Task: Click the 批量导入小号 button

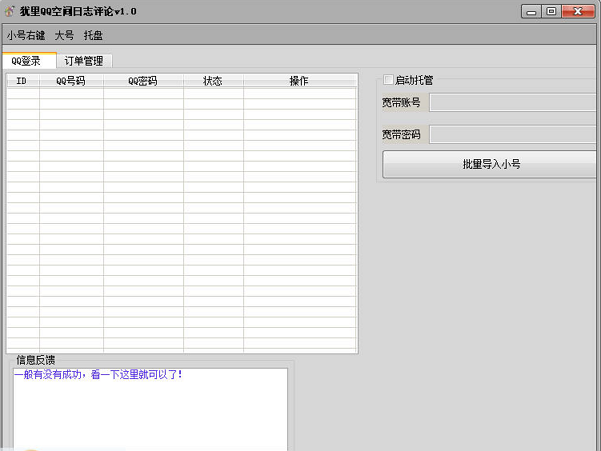Action: pos(490,164)
